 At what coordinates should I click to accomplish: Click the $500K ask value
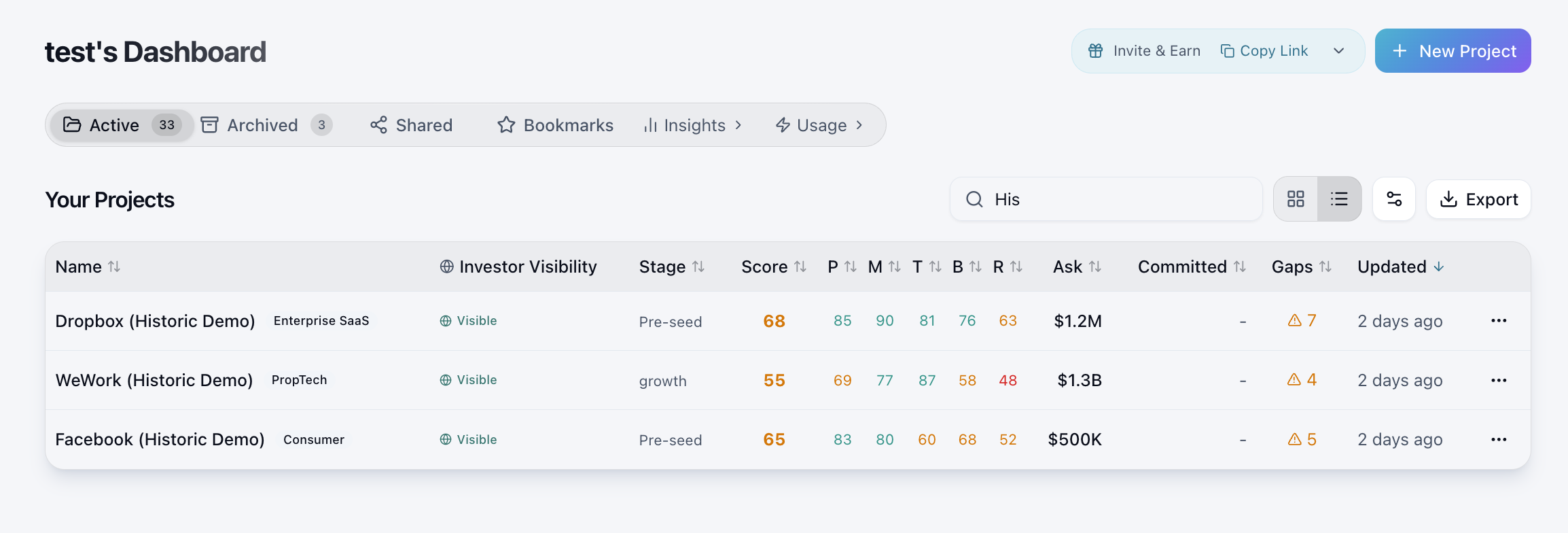click(x=1075, y=440)
